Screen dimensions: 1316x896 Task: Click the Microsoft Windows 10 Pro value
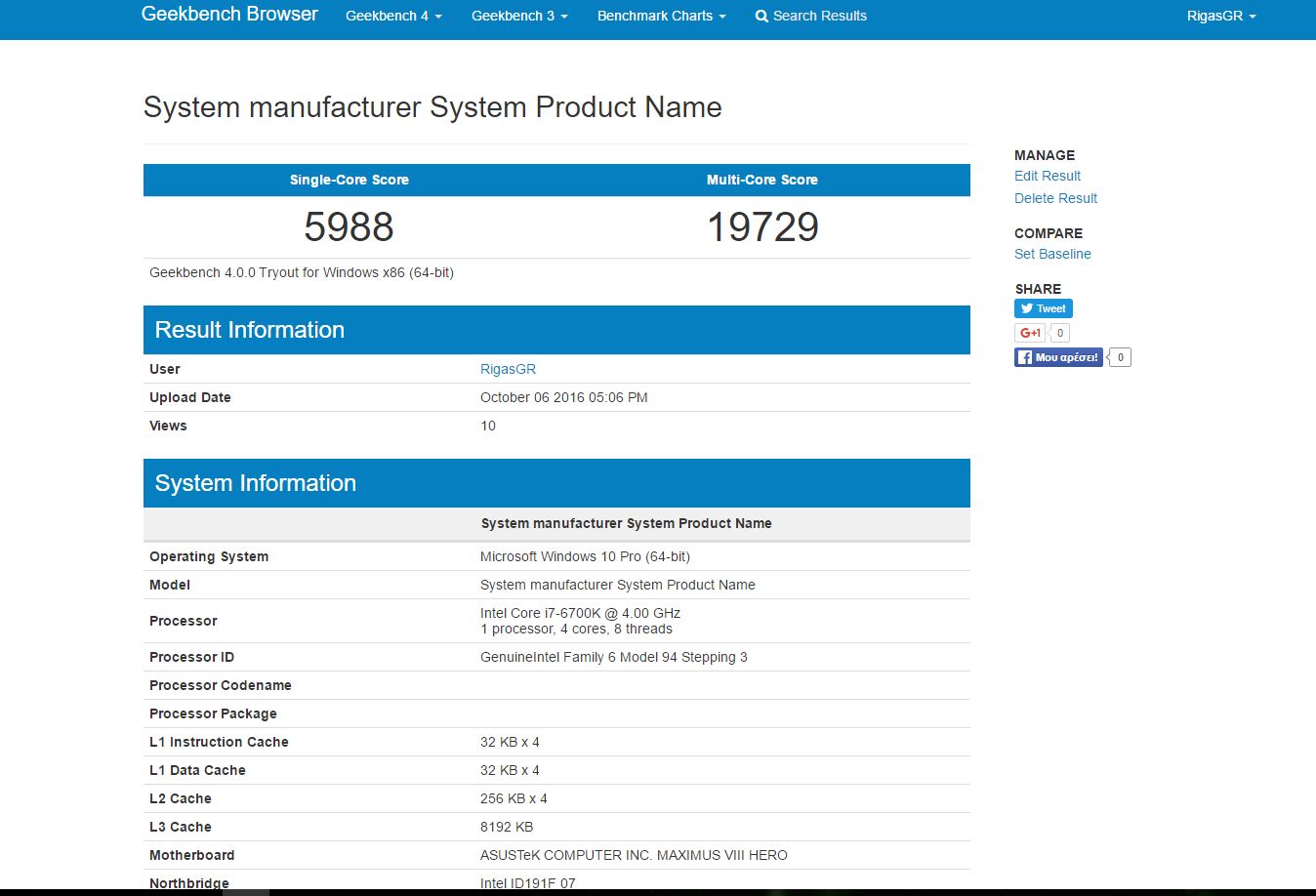[x=585, y=556]
